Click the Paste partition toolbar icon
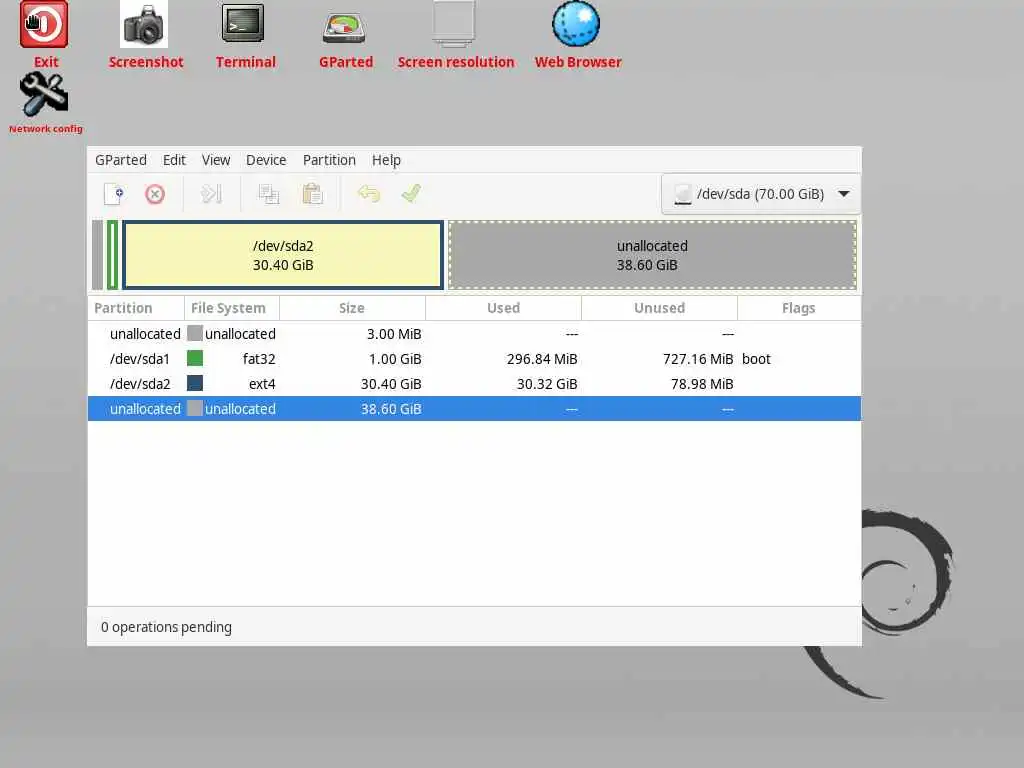This screenshot has width=1024, height=768. 312,194
